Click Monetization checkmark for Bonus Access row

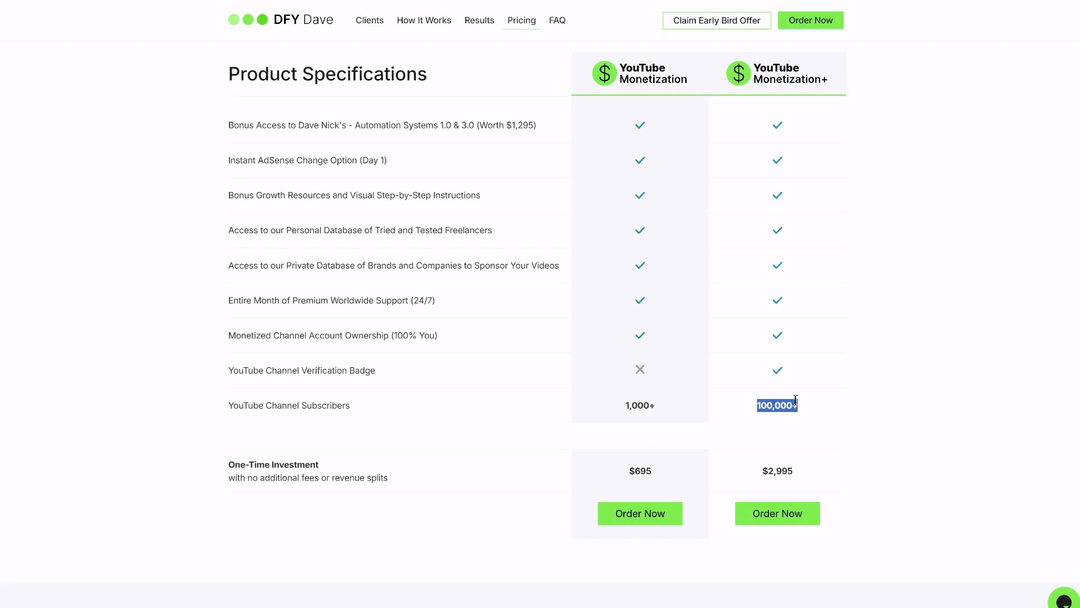[x=640, y=125]
